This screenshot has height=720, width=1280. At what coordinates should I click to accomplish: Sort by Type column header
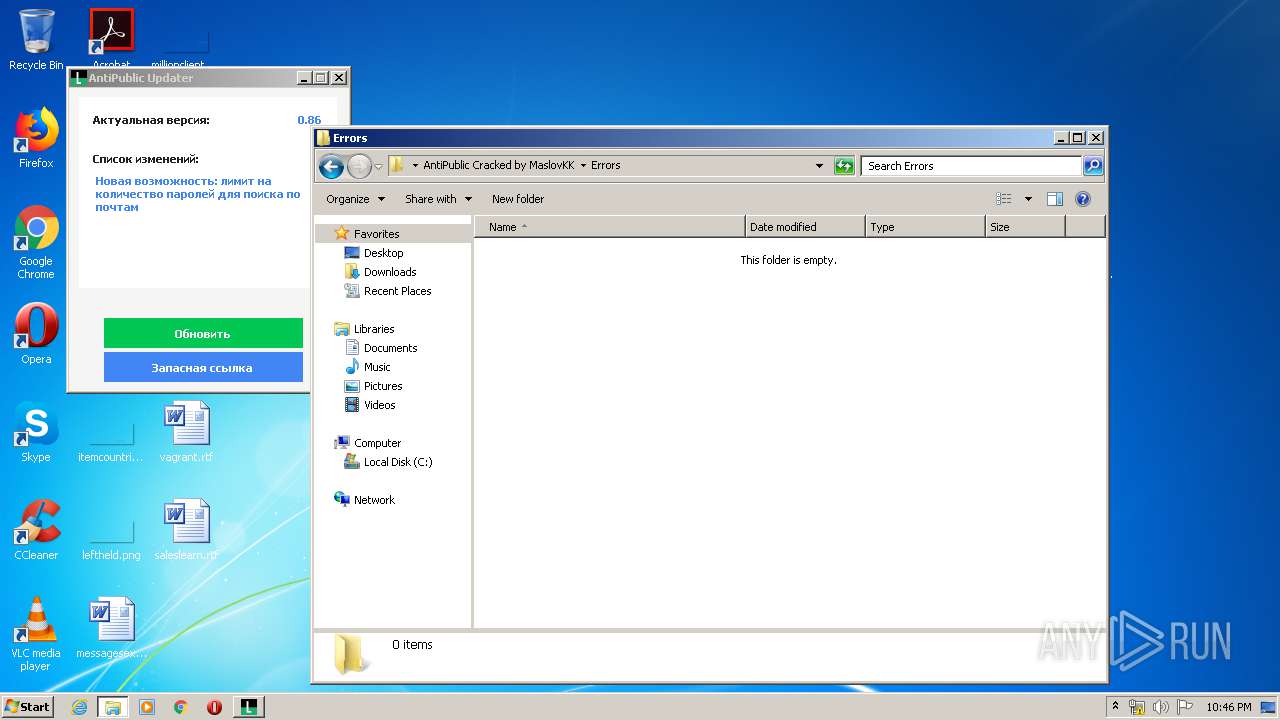tap(925, 227)
